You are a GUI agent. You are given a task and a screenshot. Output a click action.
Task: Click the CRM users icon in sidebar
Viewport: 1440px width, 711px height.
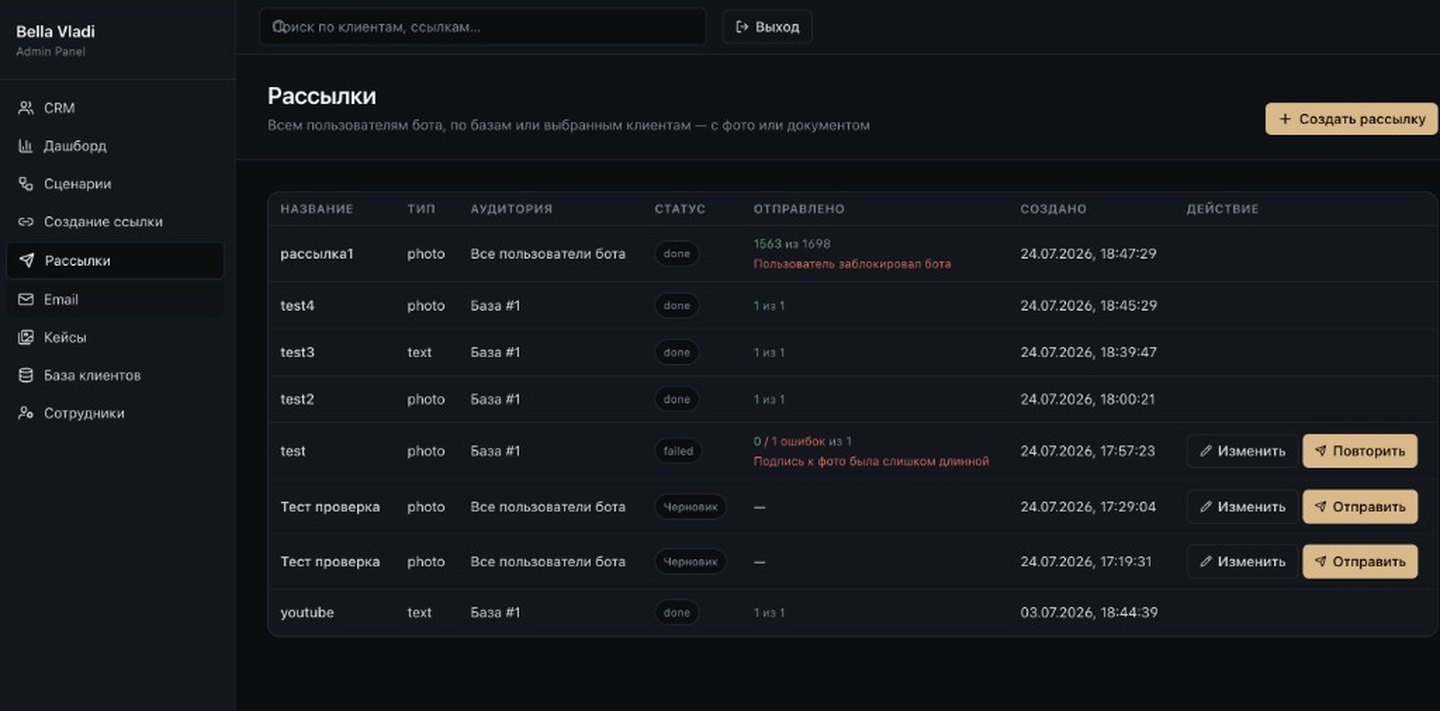[x=26, y=108]
